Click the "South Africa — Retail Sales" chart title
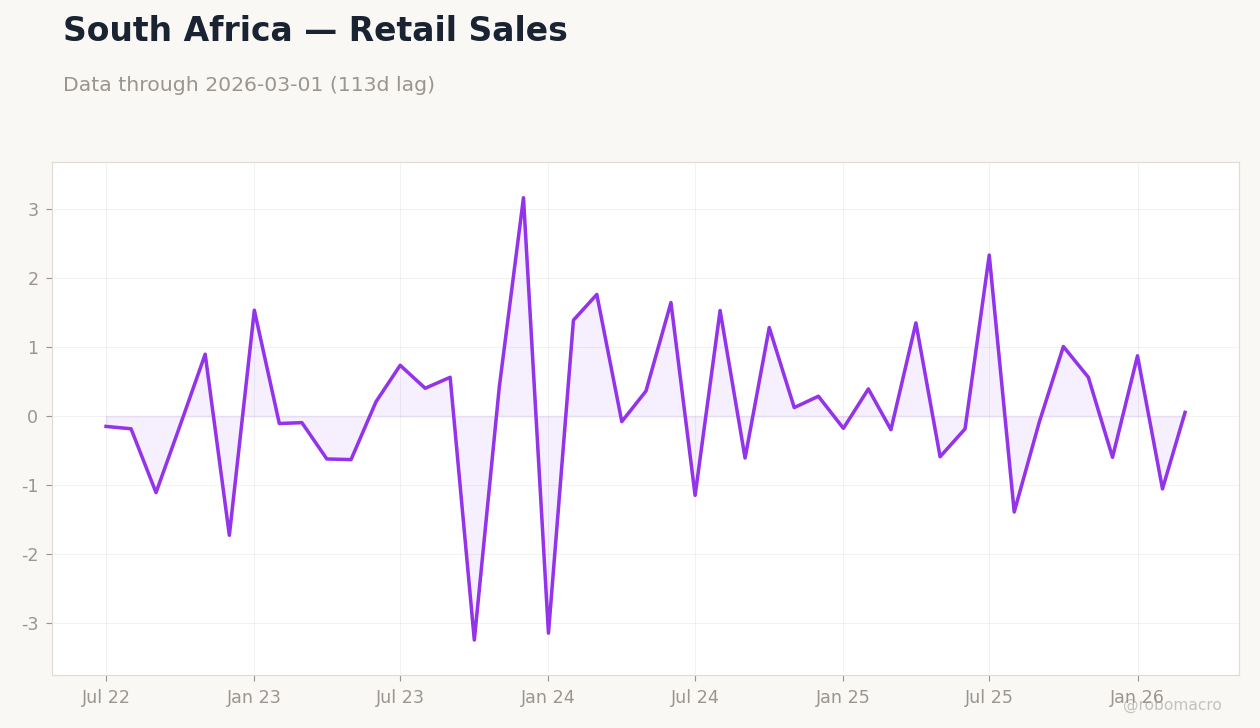The width and height of the screenshot is (1260, 728). 315,31
